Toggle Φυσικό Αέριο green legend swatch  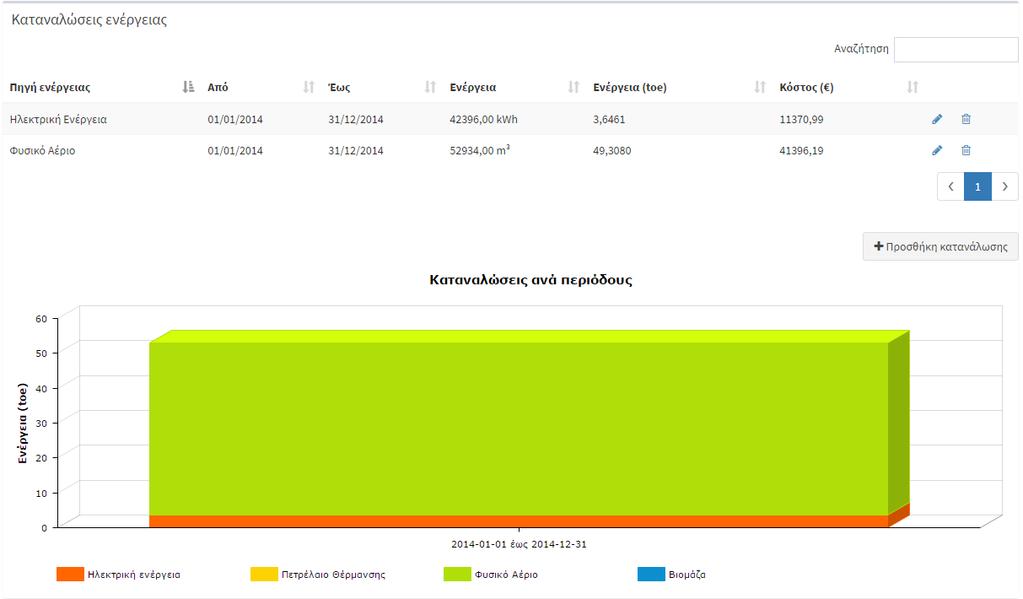click(x=457, y=574)
